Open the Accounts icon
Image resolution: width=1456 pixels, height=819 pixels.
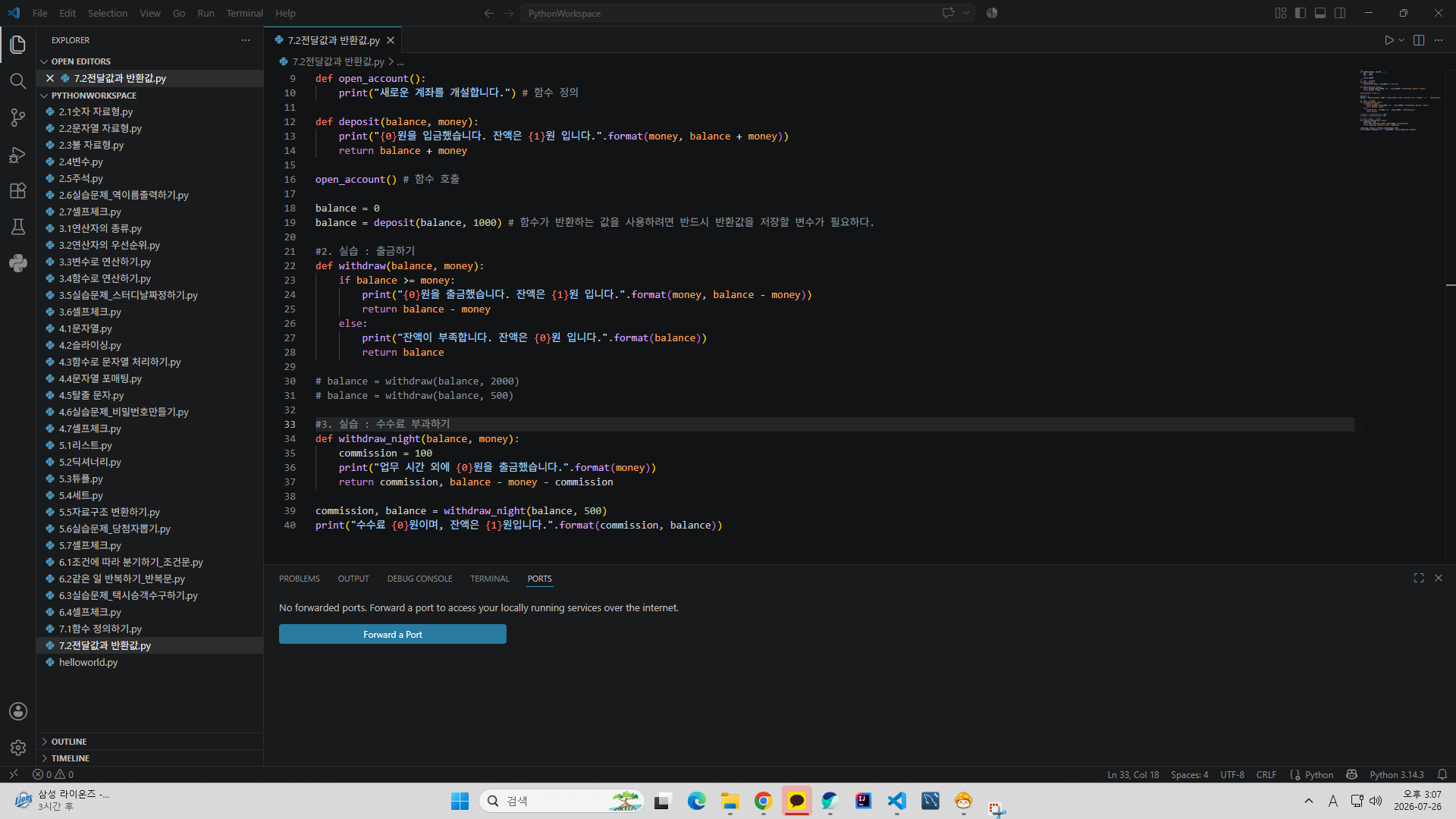click(x=18, y=711)
